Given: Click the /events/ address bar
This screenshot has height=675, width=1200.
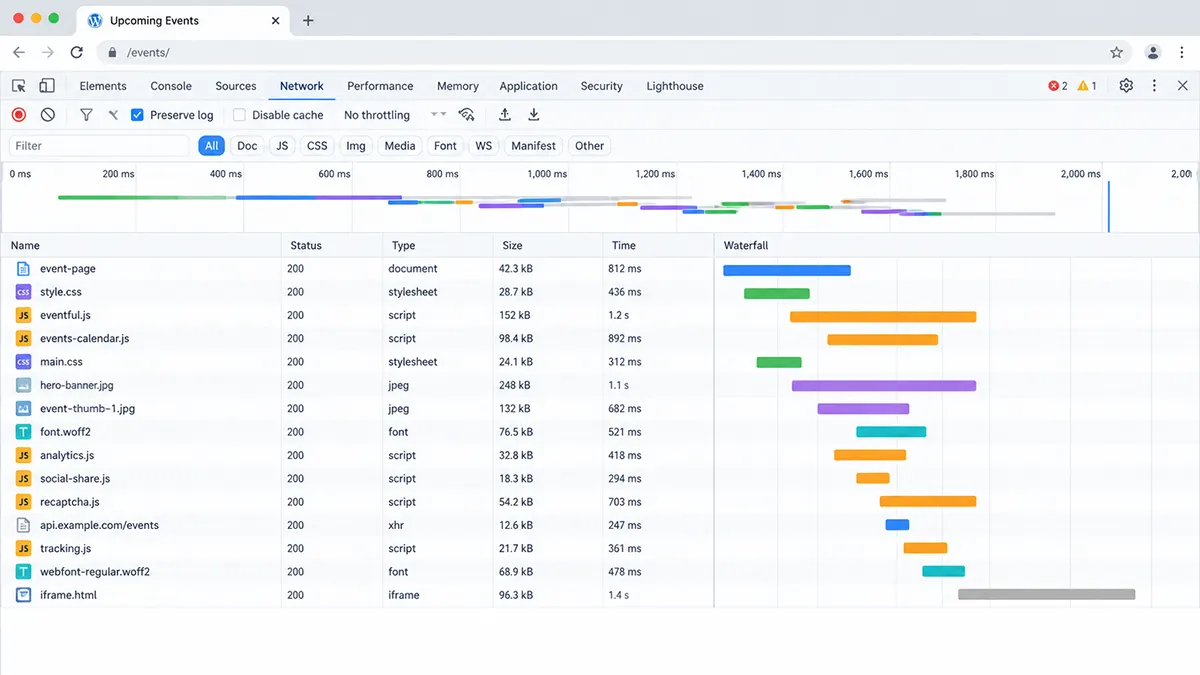Looking at the screenshot, I should click(615, 52).
